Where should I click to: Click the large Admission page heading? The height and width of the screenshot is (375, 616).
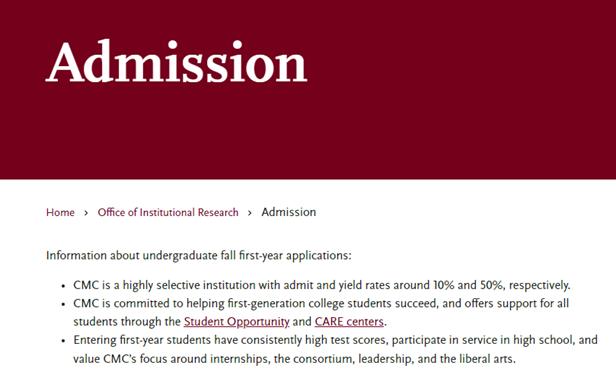[176, 62]
